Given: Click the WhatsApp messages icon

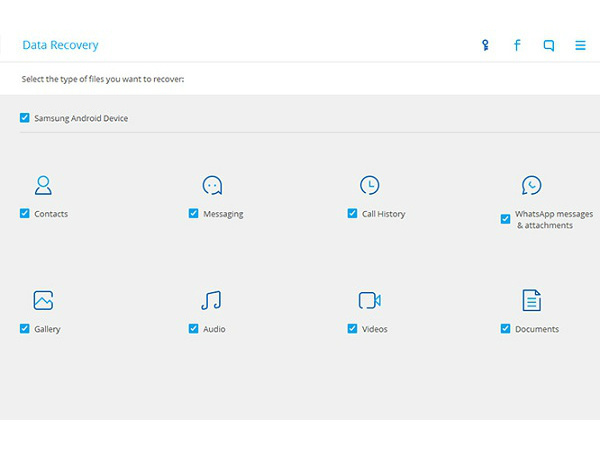Looking at the screenshot, I should 531,185.
